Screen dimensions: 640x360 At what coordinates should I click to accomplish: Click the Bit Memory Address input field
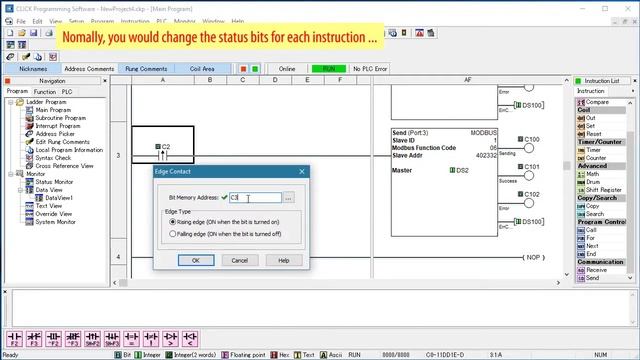pos(255,198)
